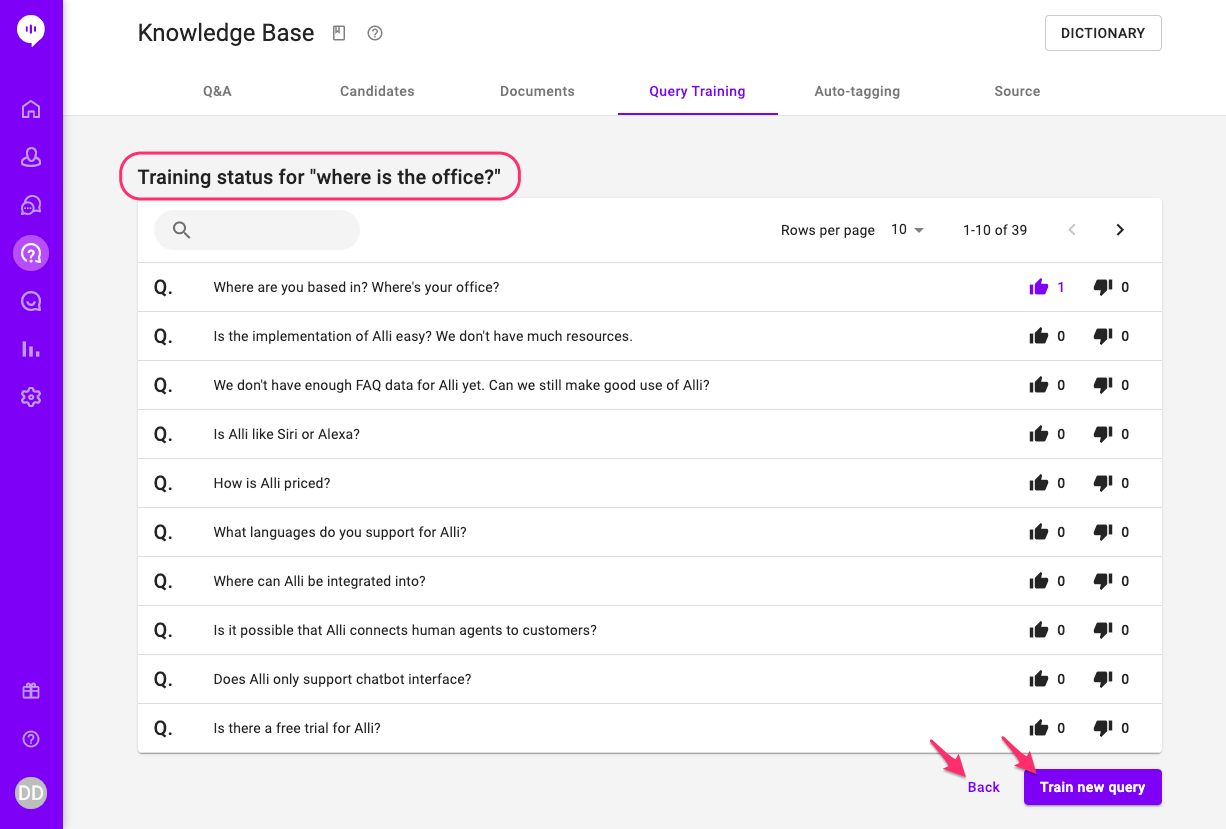Thumbs up the "enough FAQ data" question
The height and width of the screenshot is (829, 1226).
coord(1039,385)
